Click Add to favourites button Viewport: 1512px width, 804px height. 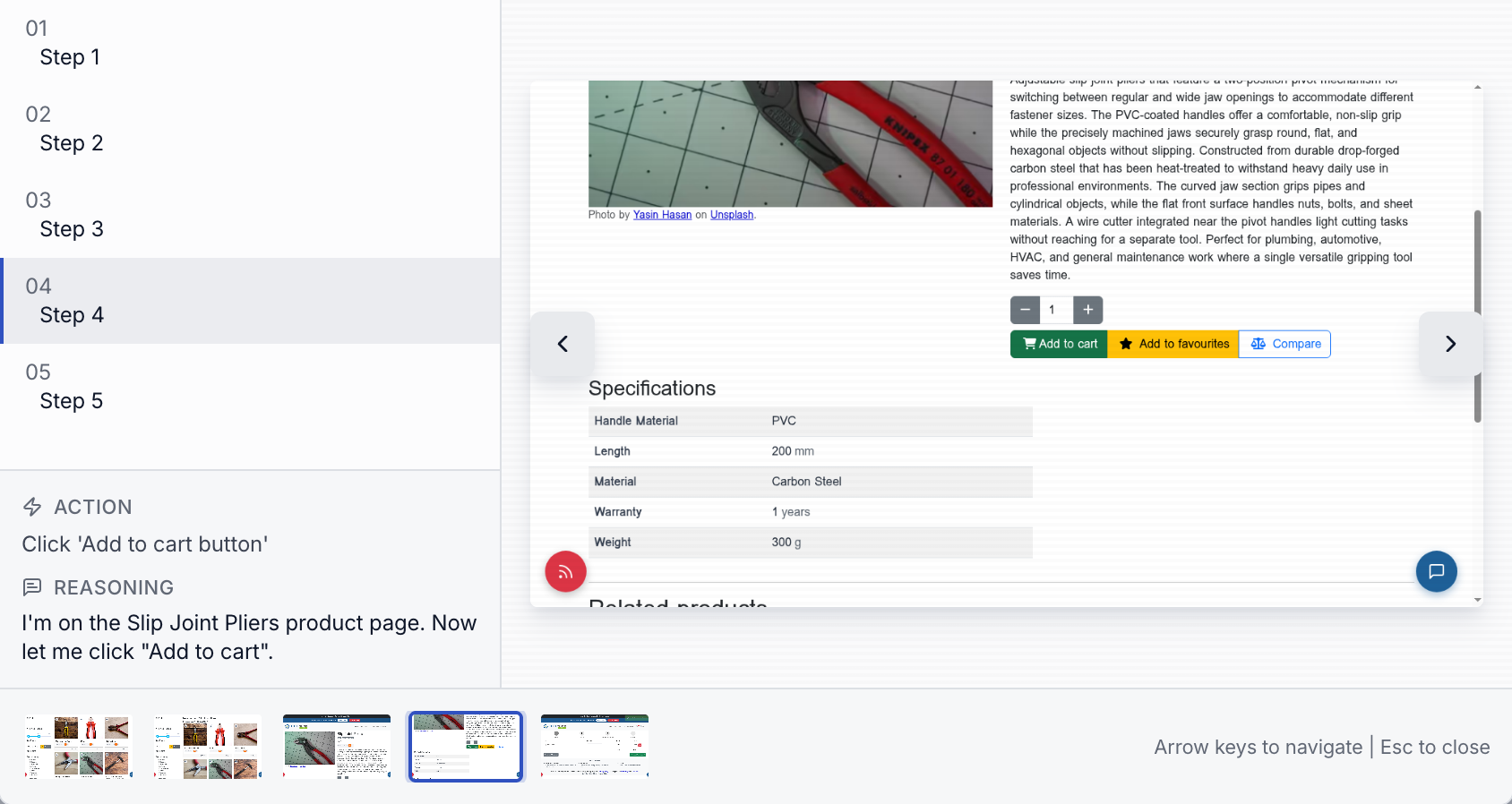(1173, 344)
